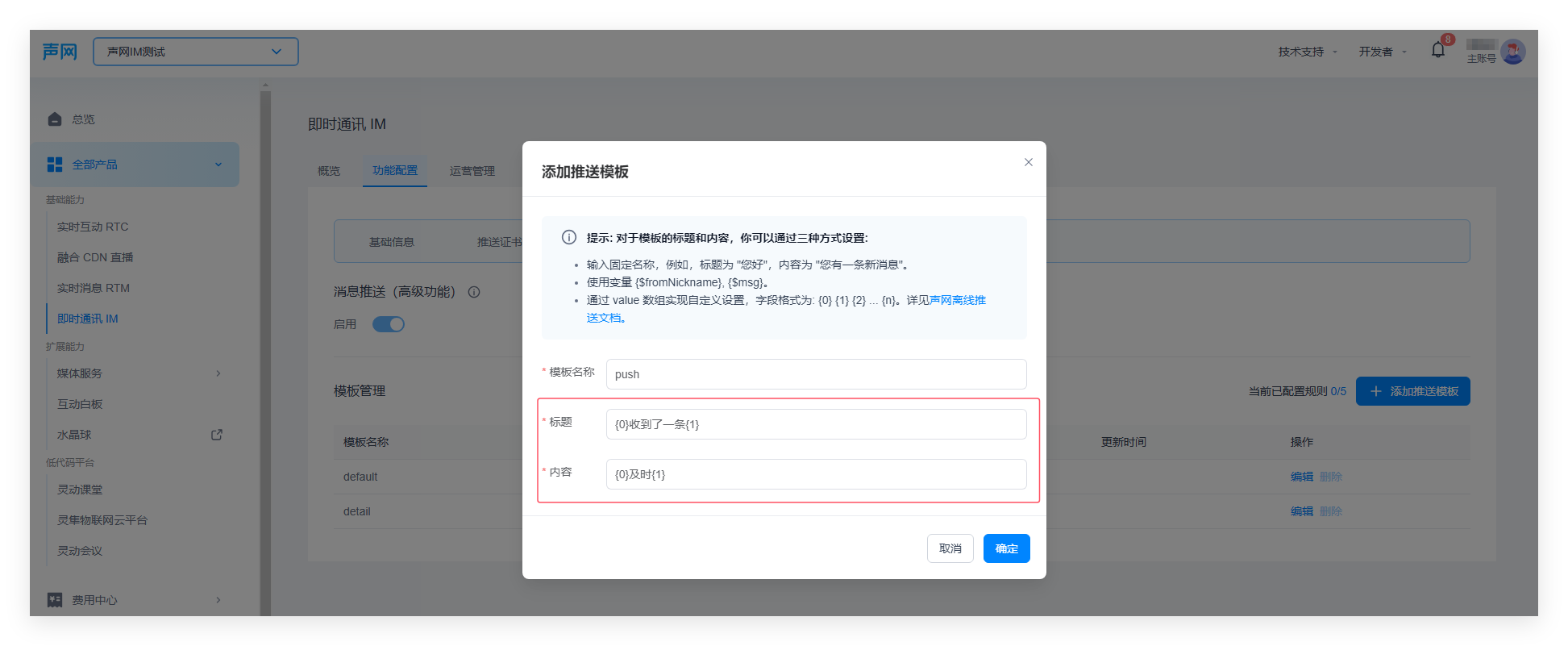
Task: Click 编辑 for the detail template
Action: pos(1302,511)
